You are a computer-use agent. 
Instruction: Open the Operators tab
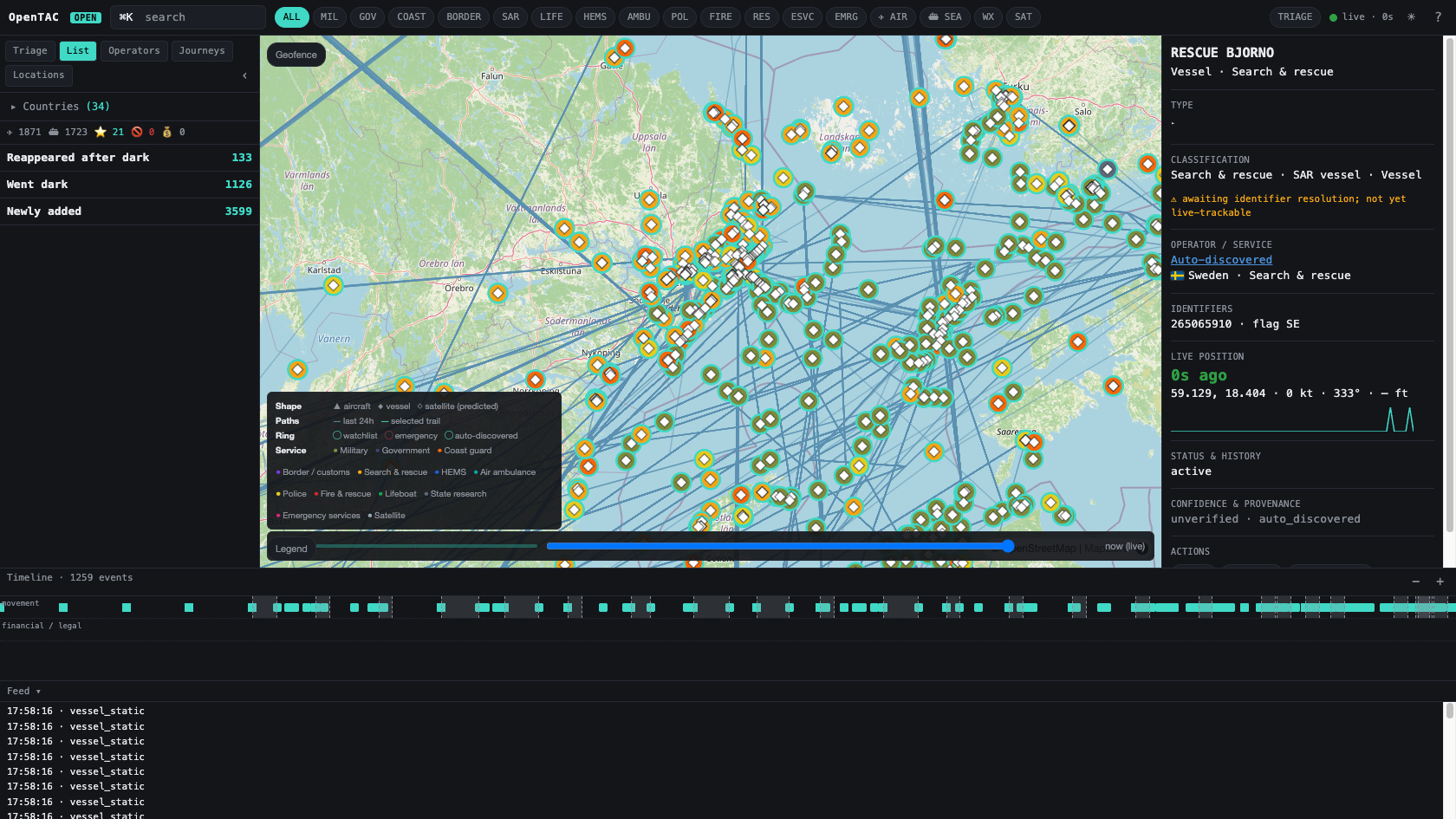pos(134,51)
